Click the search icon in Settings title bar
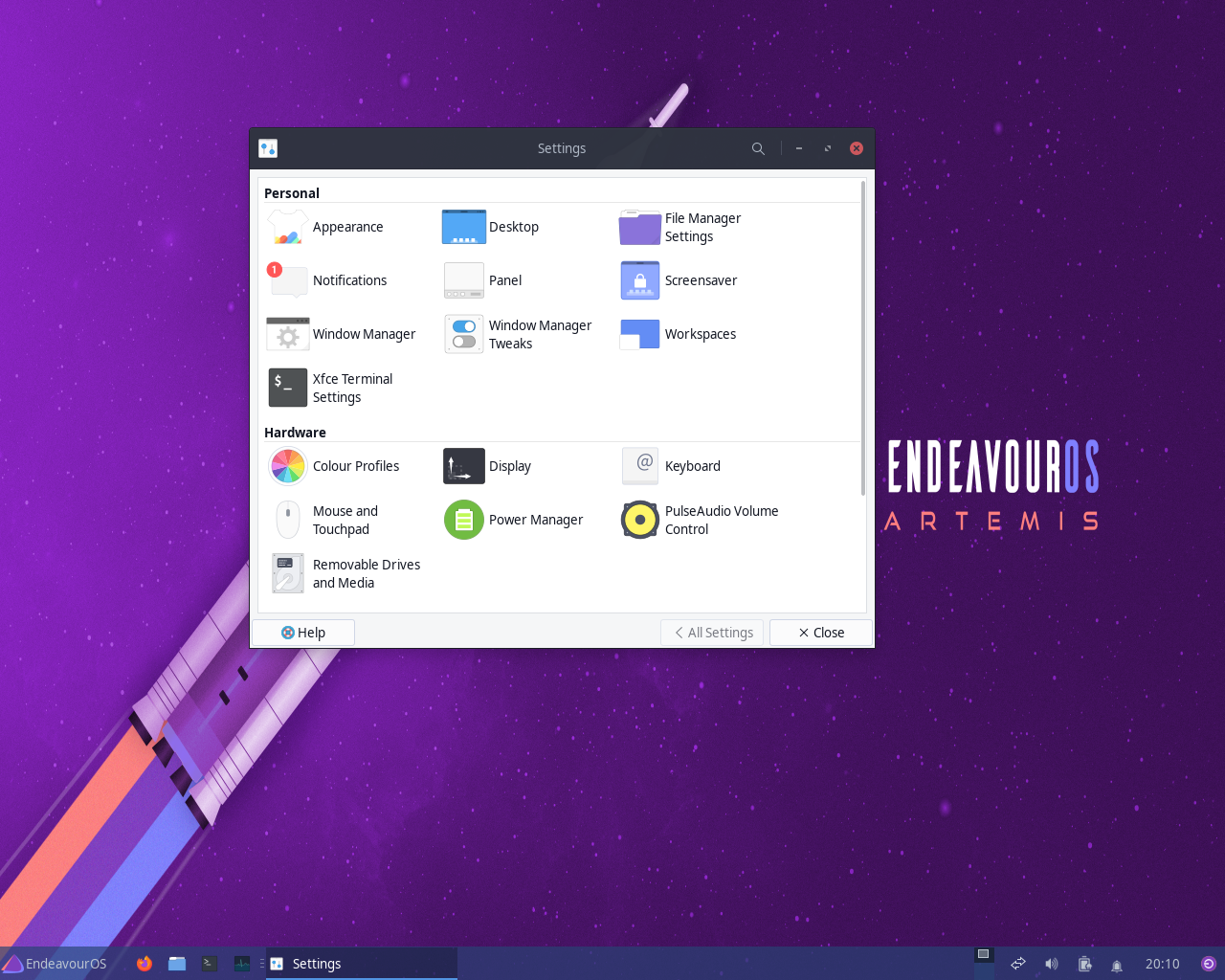1225x980 pixels. (x=758, y=148)
